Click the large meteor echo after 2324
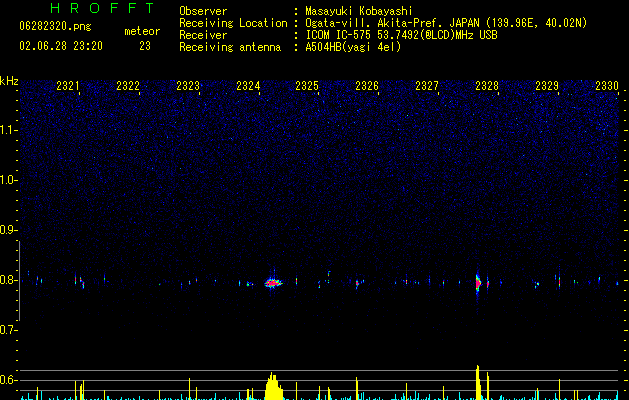 (x=273, y=283)
